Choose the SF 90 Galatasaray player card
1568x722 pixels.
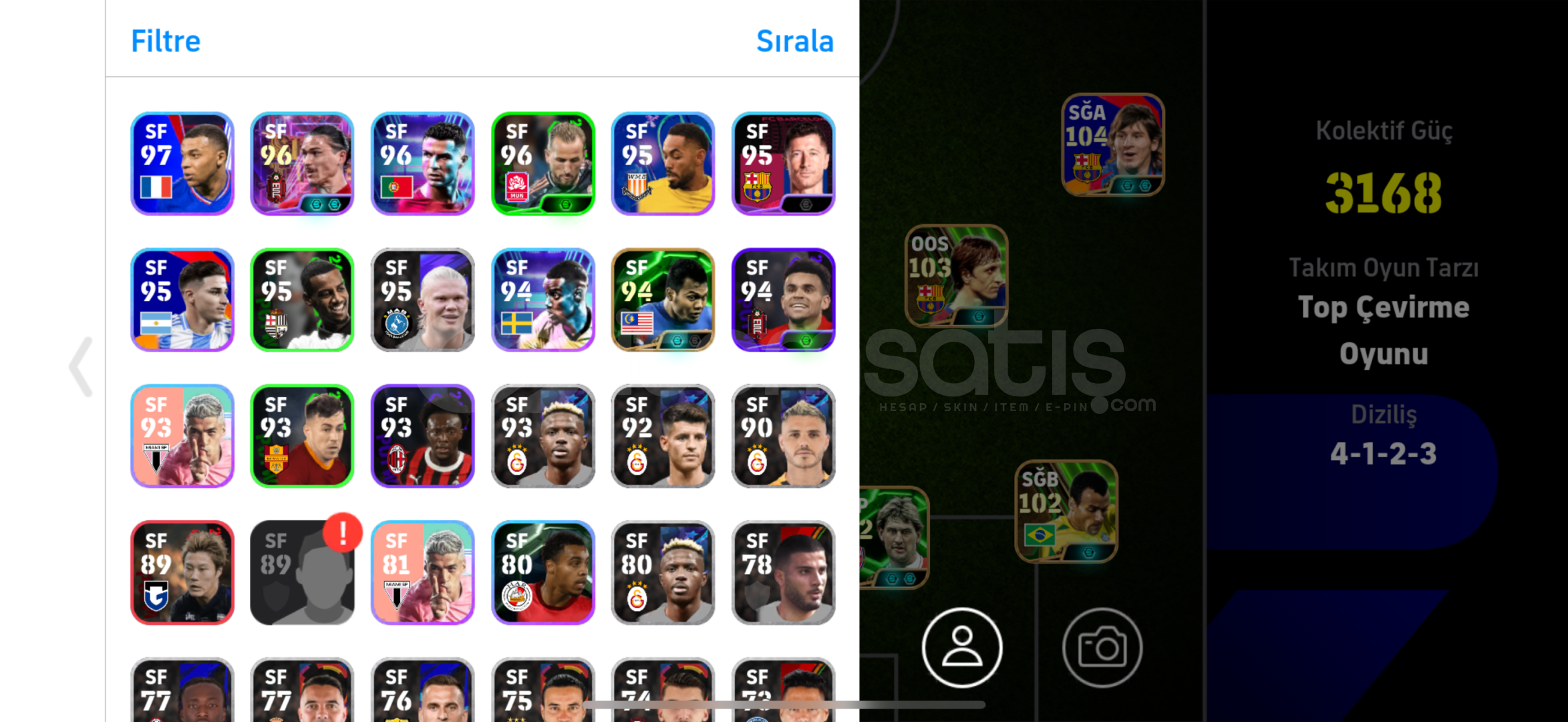[x=783, y=436]
